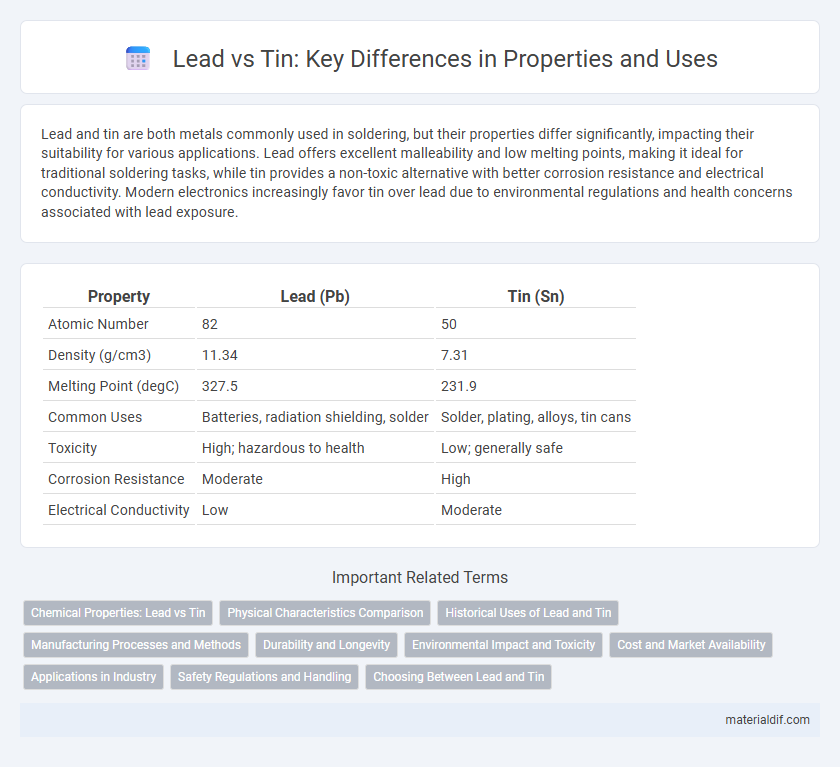Select the lead density value 11.34
The width and height of the screenshot is (840, 767).
click(x=220, y=355)
